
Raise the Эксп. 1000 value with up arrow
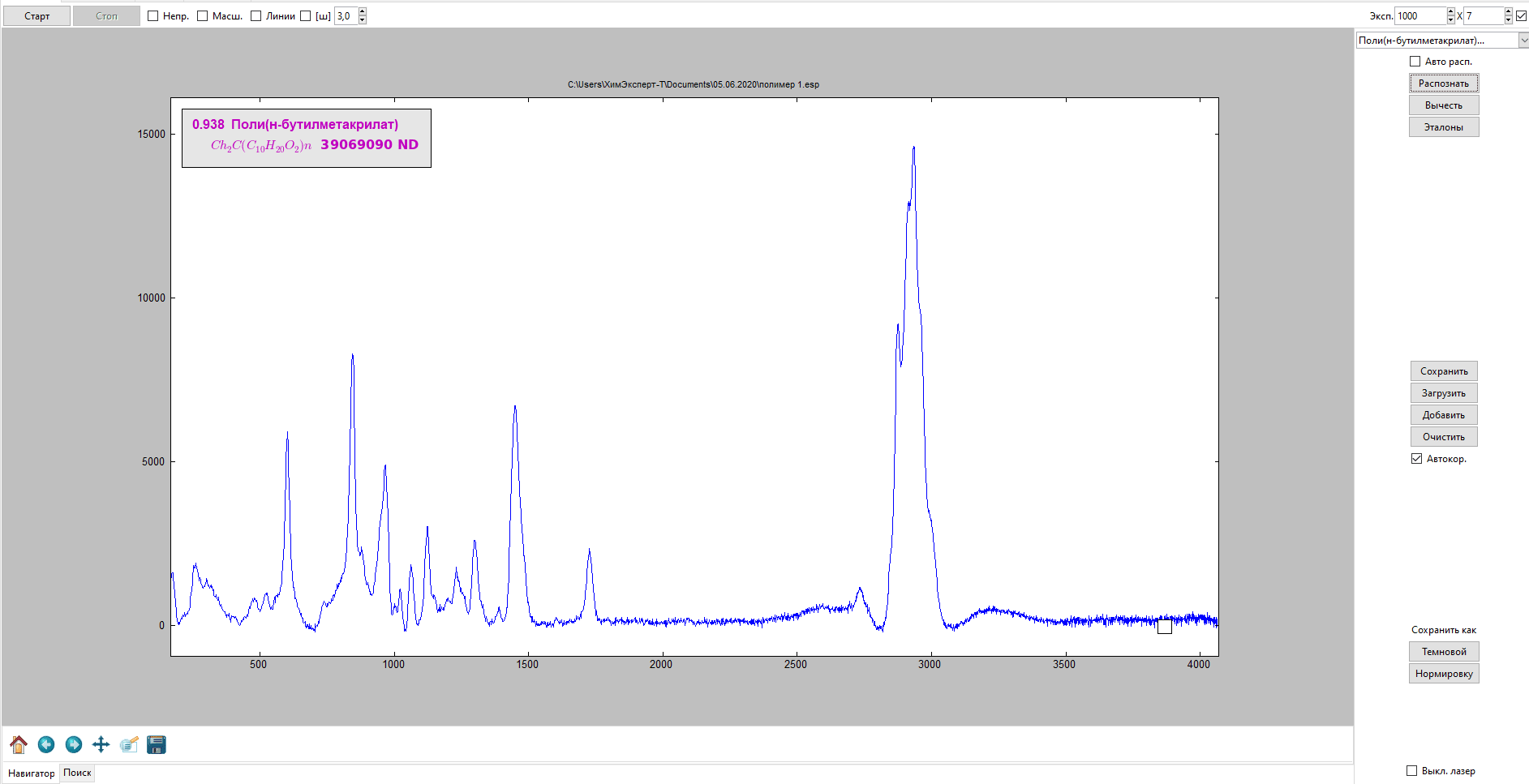tap(1451, 12)
